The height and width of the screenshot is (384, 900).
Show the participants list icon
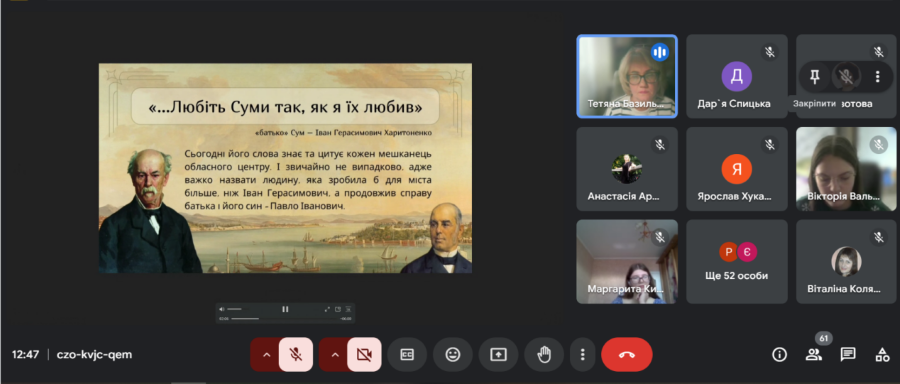point(813,355)
